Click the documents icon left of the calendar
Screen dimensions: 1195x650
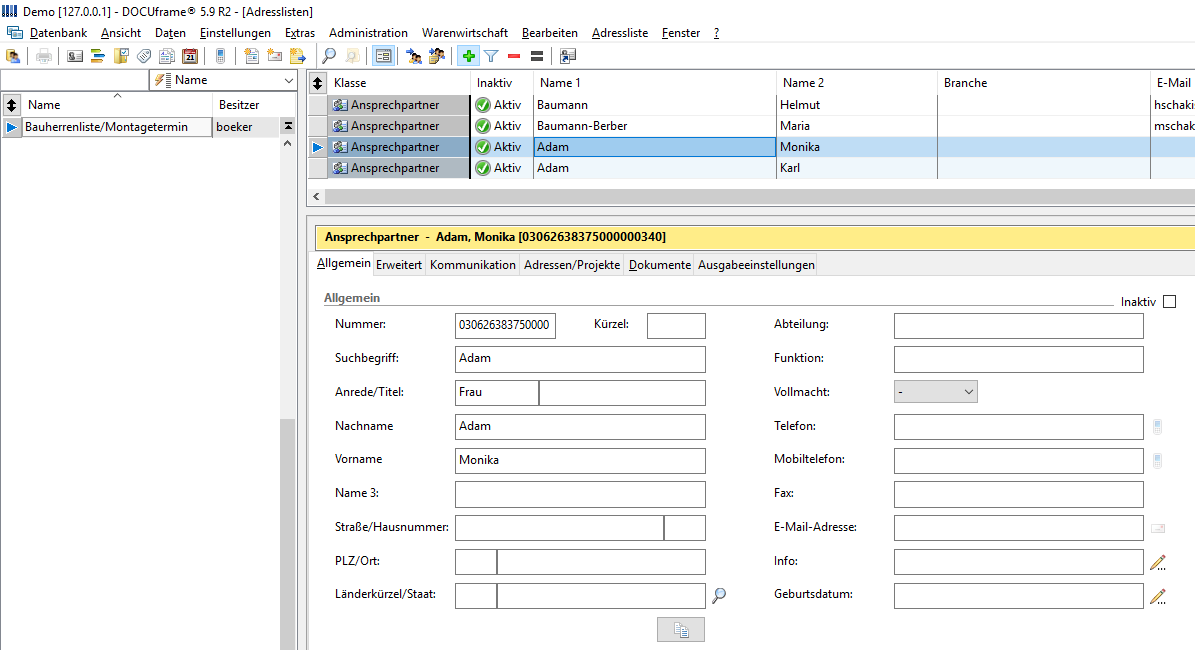[x=167, y=56]
